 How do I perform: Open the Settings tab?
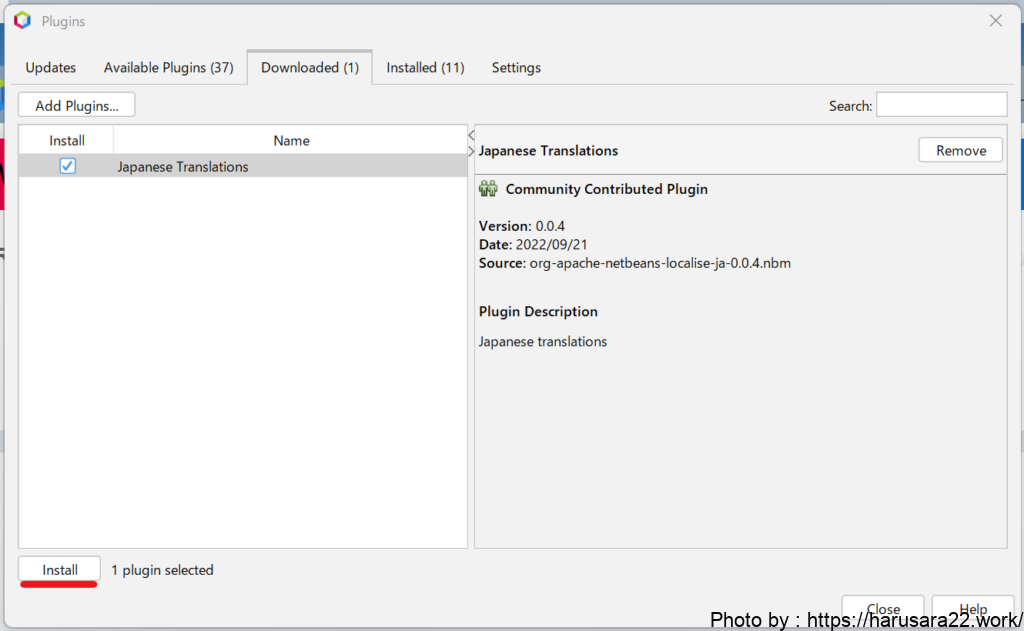coord(516,68)
